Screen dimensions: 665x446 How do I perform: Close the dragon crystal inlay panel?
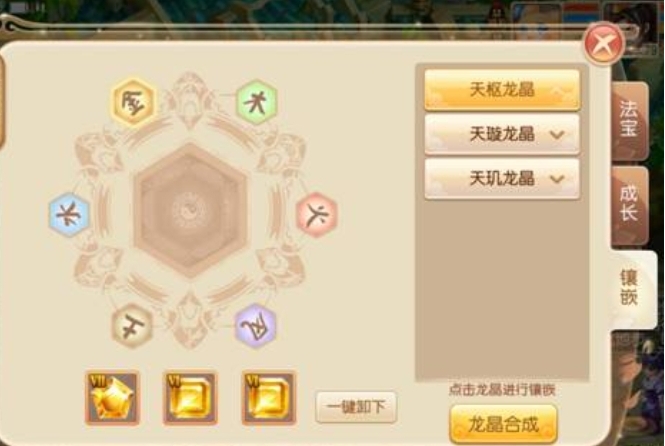pos(604,44)
